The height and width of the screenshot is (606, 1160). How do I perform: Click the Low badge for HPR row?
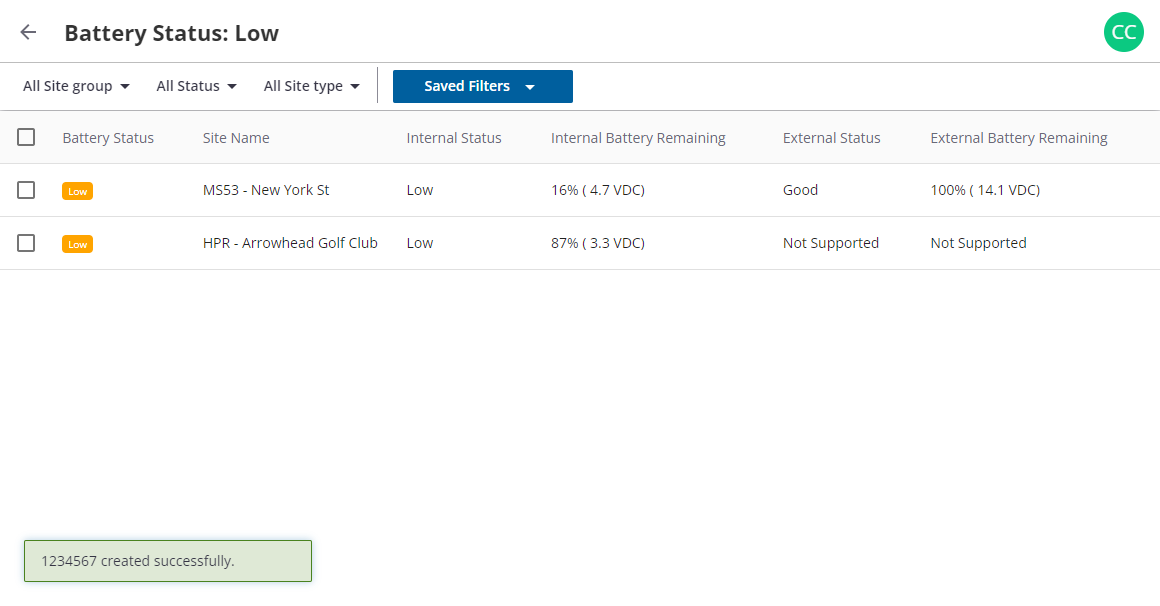tap(78, 244)
